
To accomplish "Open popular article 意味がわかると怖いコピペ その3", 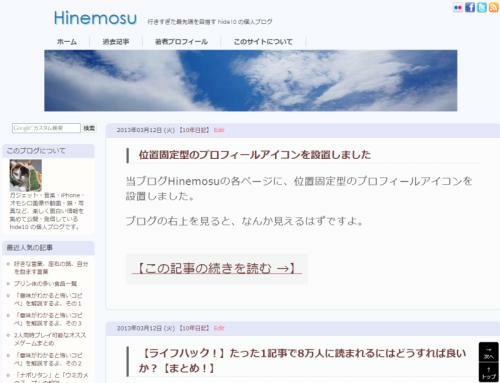I will pyautogui.click(x=48, y=319).
